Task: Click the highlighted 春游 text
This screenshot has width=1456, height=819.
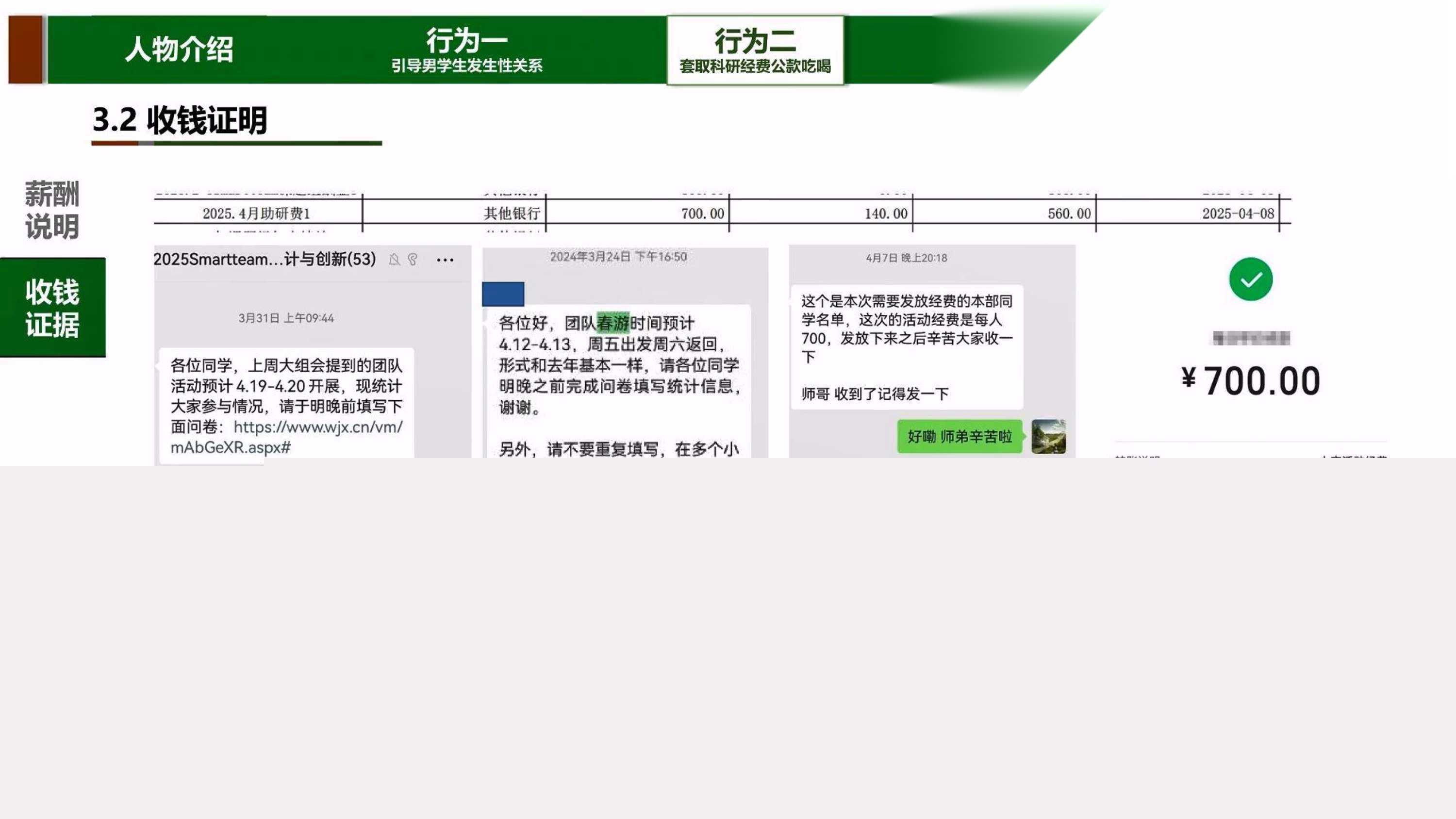Action: 612,323
